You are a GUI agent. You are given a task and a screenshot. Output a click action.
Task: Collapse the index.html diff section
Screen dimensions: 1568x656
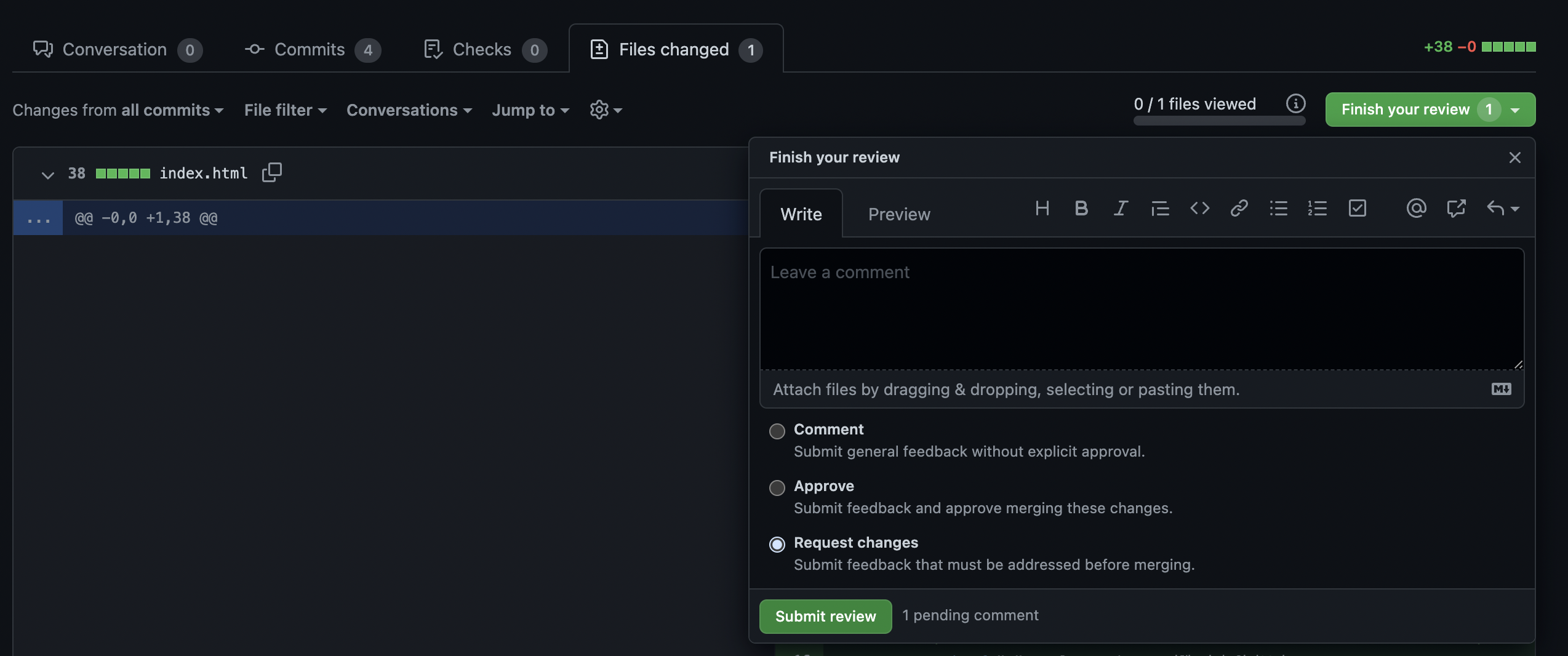47,174
